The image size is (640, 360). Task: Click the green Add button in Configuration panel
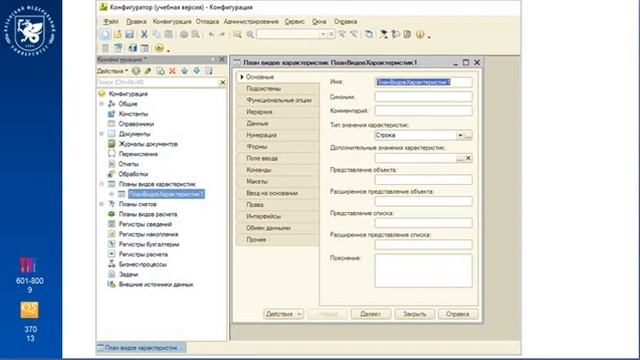(136, 71)
